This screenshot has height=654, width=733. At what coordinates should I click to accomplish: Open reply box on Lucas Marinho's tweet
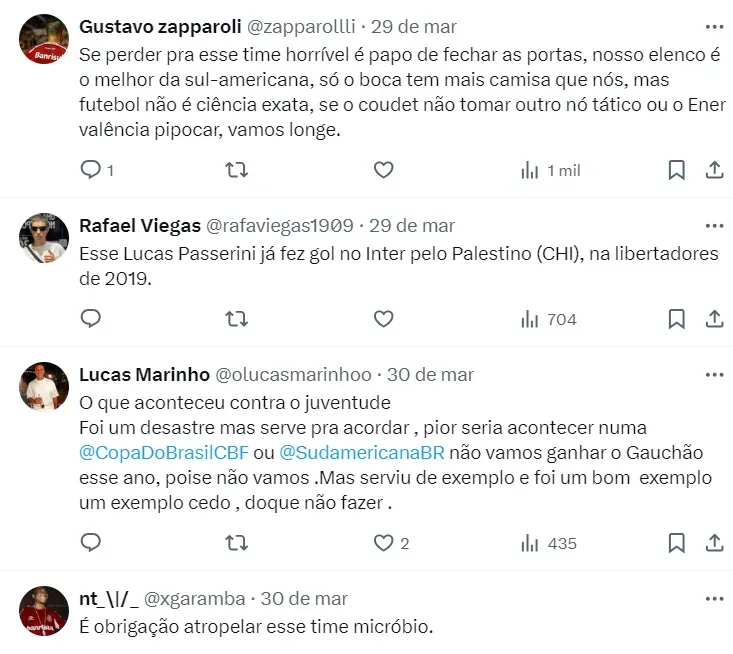point(91,543)
